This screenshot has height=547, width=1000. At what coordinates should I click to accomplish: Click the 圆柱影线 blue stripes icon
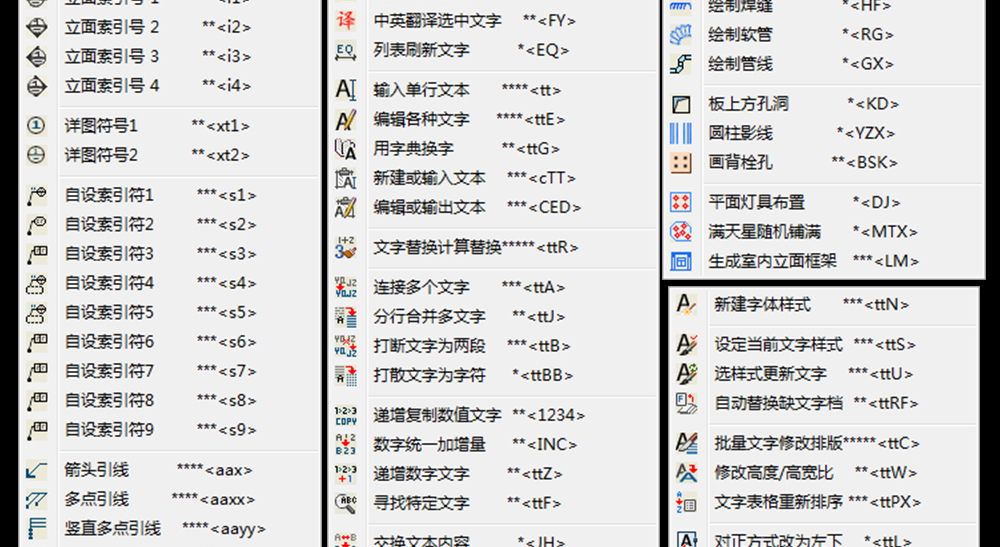pos(681,133)
